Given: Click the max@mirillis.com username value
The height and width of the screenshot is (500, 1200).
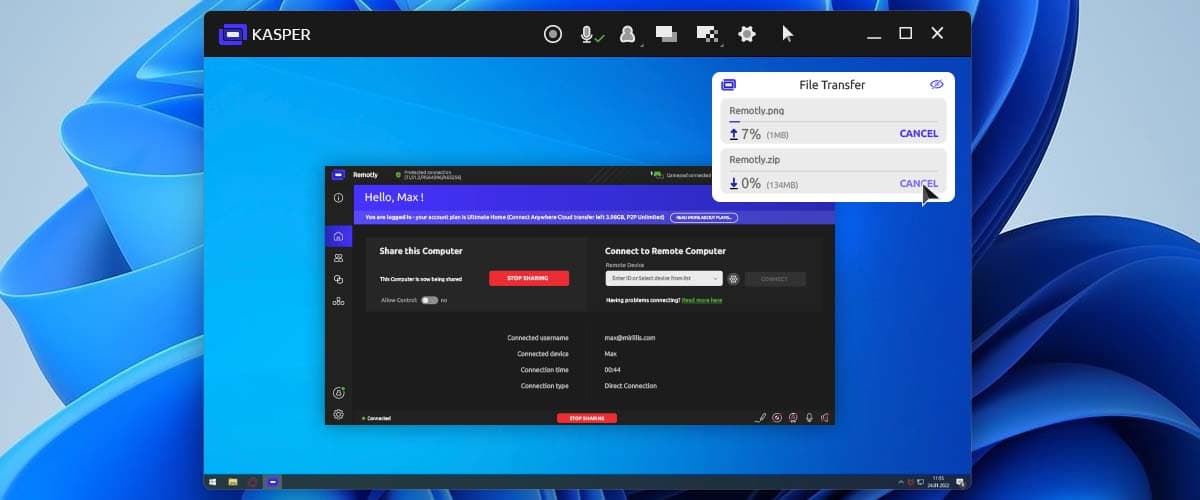Looking at the screenshot, I should tap(630, 338).
